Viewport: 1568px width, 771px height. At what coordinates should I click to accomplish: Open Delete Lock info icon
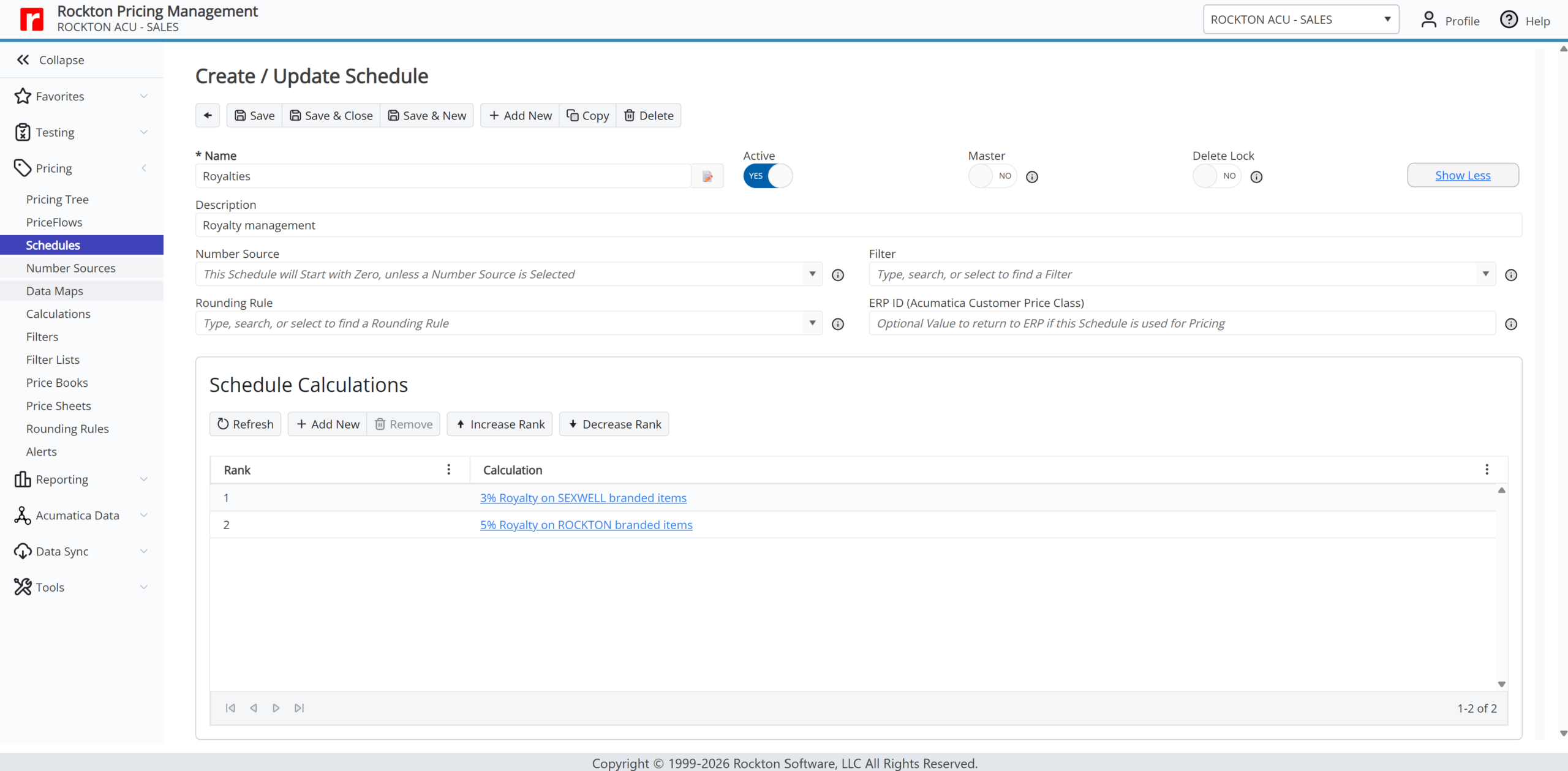coord(1256,177)
